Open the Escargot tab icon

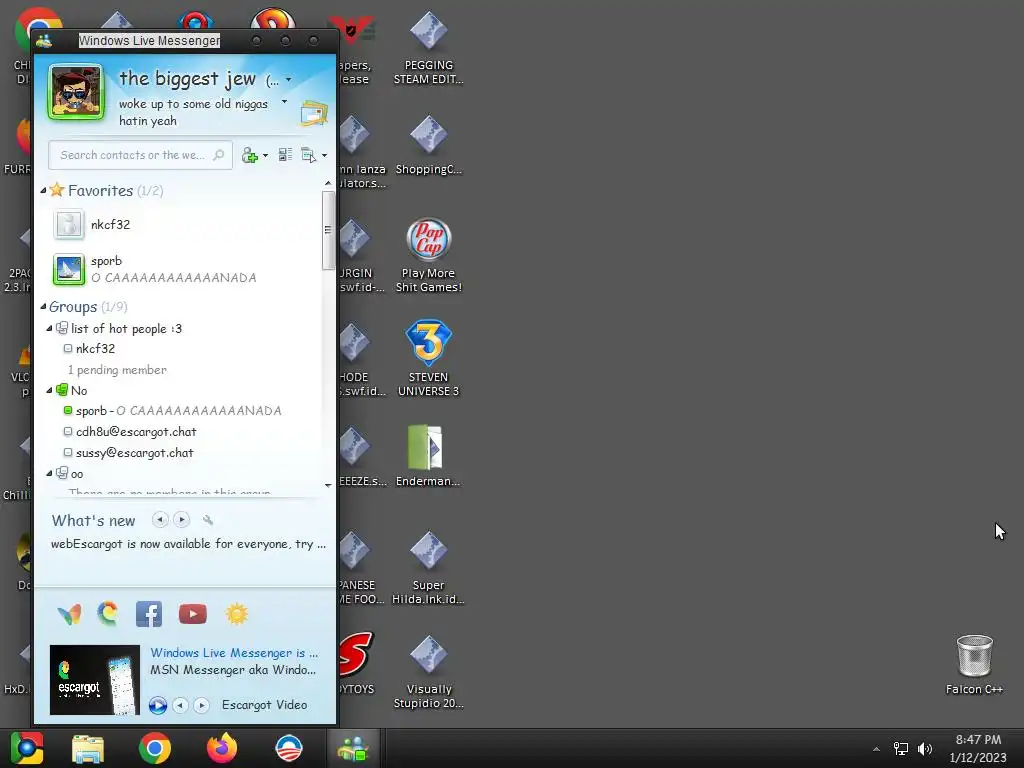(108, 614)
